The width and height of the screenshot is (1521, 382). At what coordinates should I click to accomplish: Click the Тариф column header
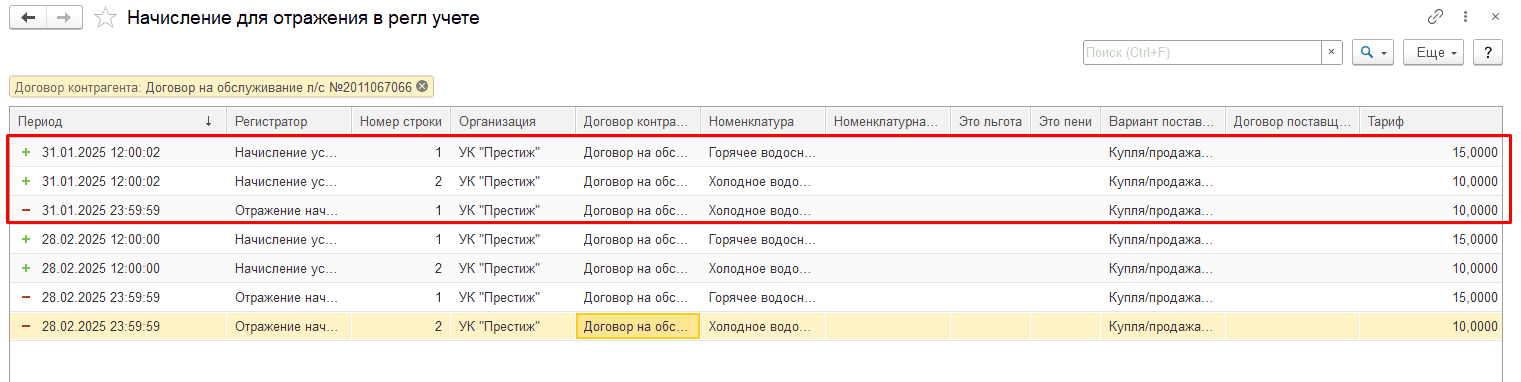[1431, 121]
